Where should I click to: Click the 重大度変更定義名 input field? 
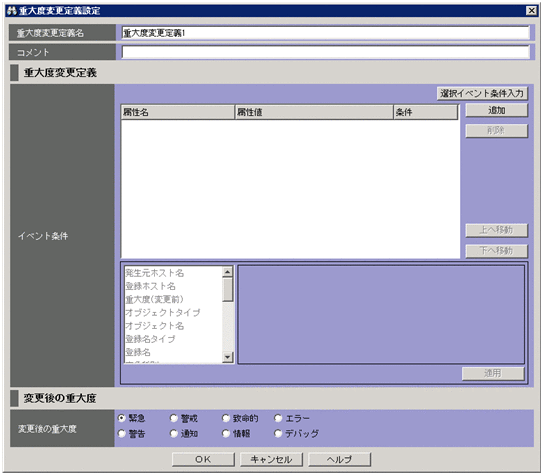325,33
